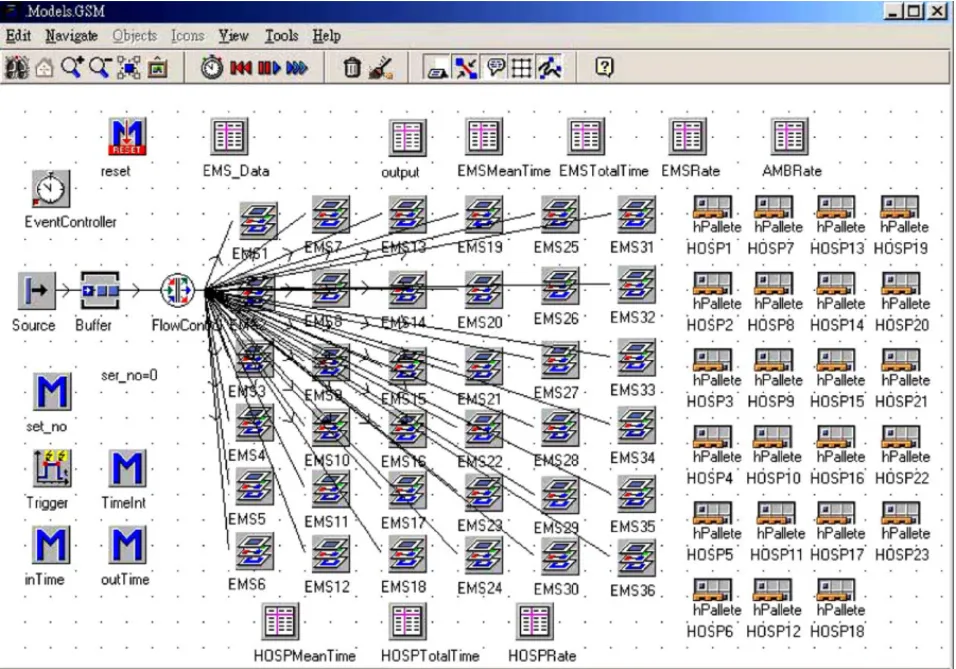Select the output table icon
This screenshot has width=956, height=669.
[x=407, y=137]
